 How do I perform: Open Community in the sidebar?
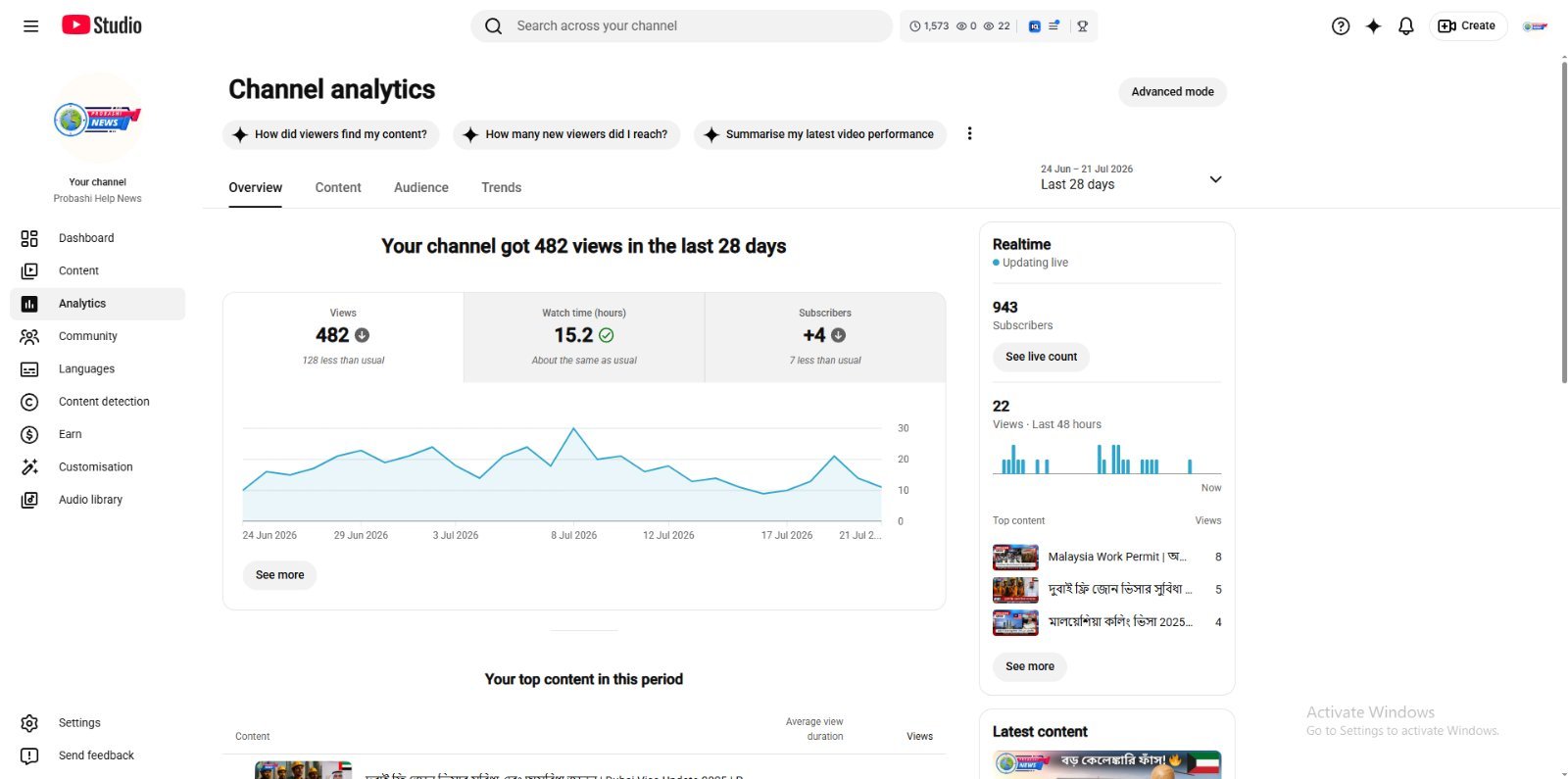tap(98, 336)
